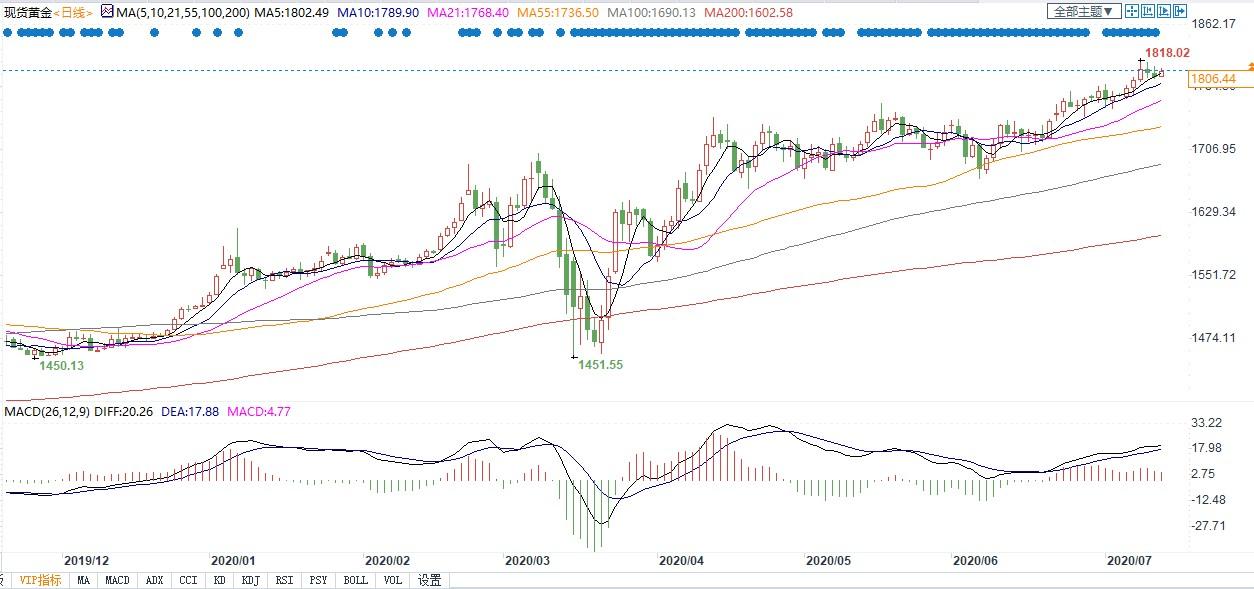Select the KDJ indicator tab
This screenshot has width=1254, height=589.
click(x=251, y=580)
